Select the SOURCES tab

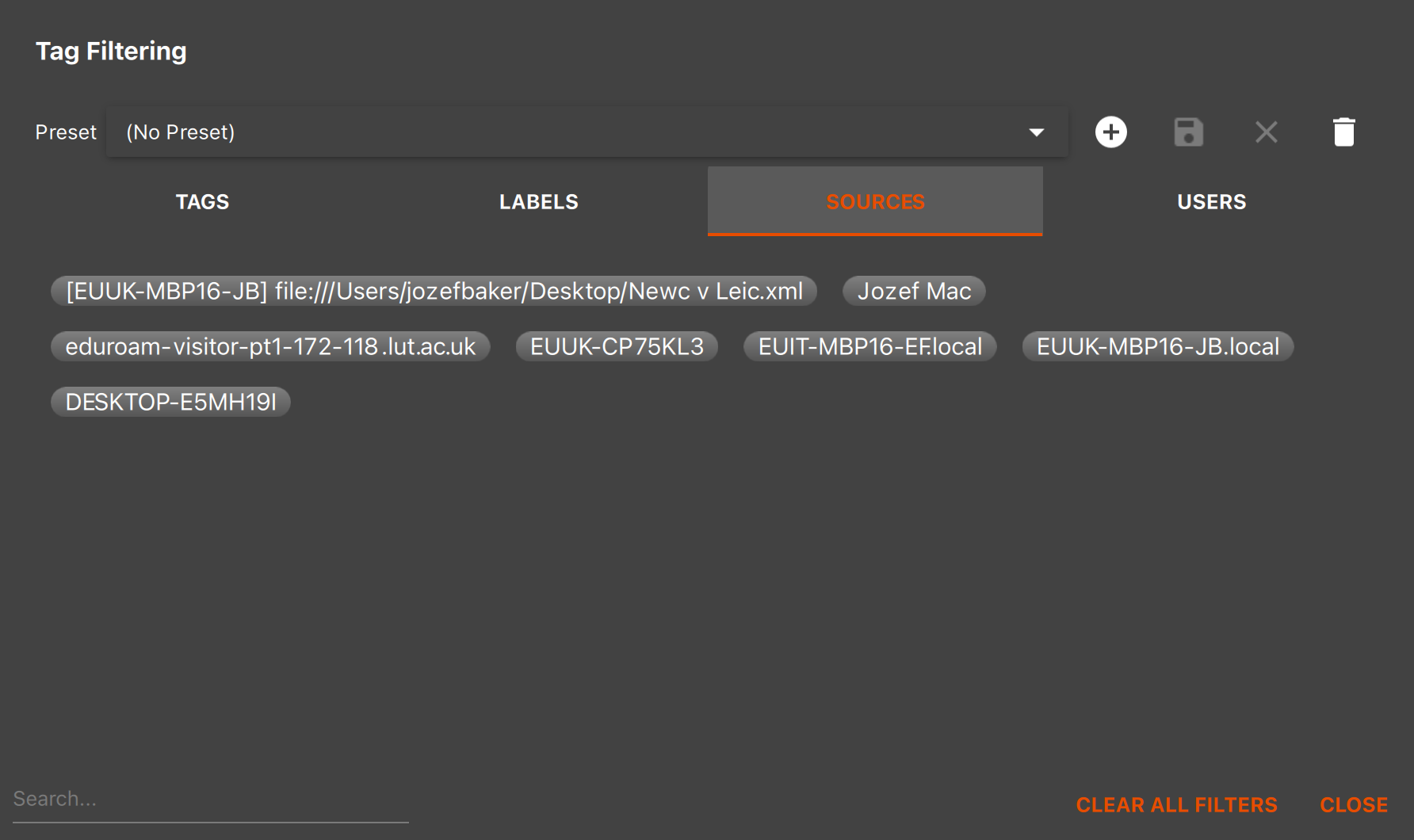[875, 201]
